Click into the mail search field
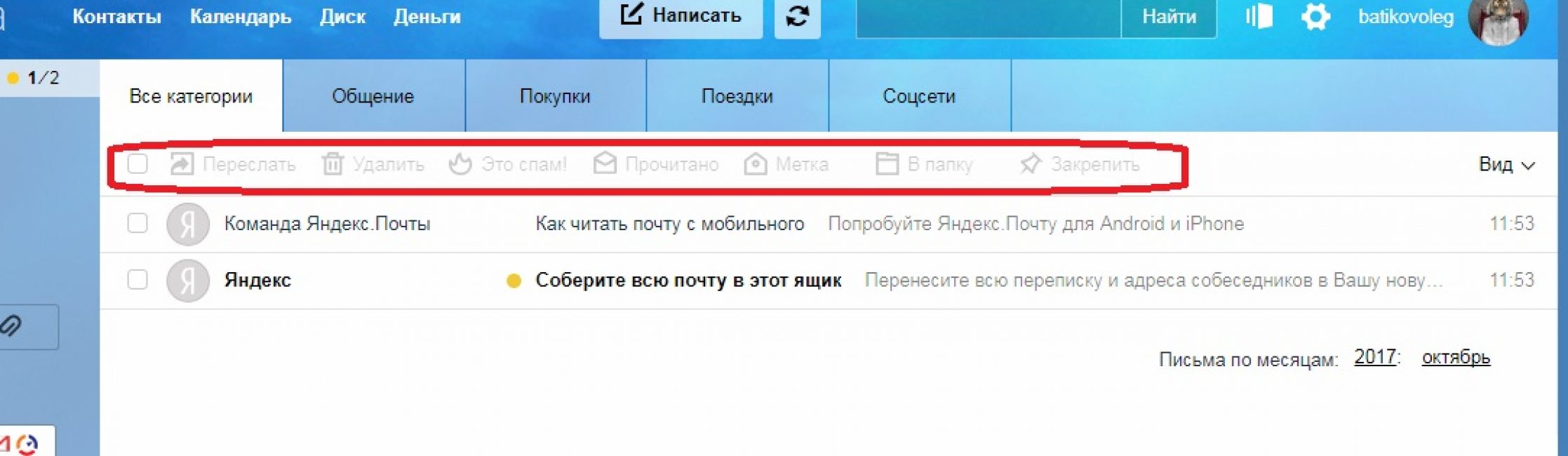 pyautogui.click(x=989, y=17)
